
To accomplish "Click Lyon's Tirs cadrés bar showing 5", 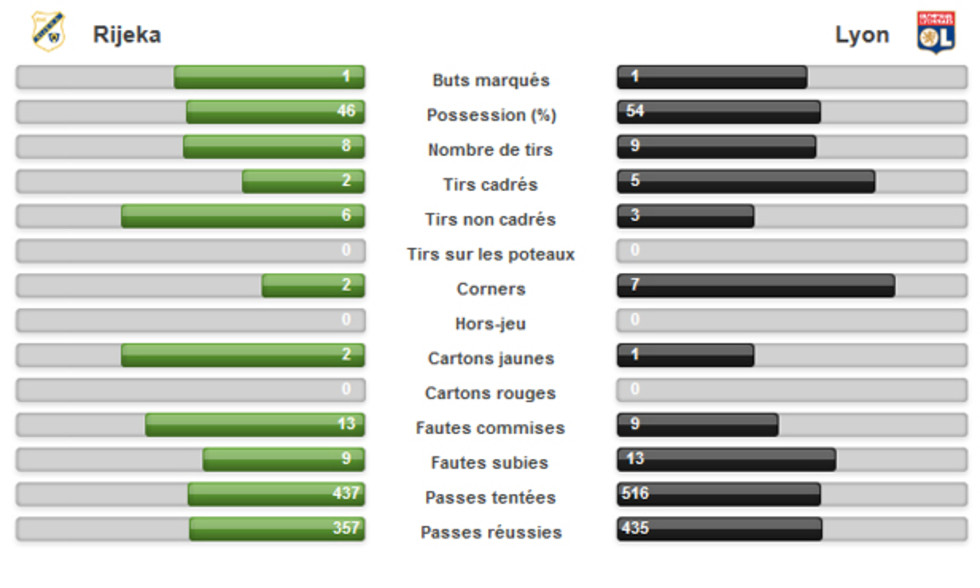I will pos(746,181).
